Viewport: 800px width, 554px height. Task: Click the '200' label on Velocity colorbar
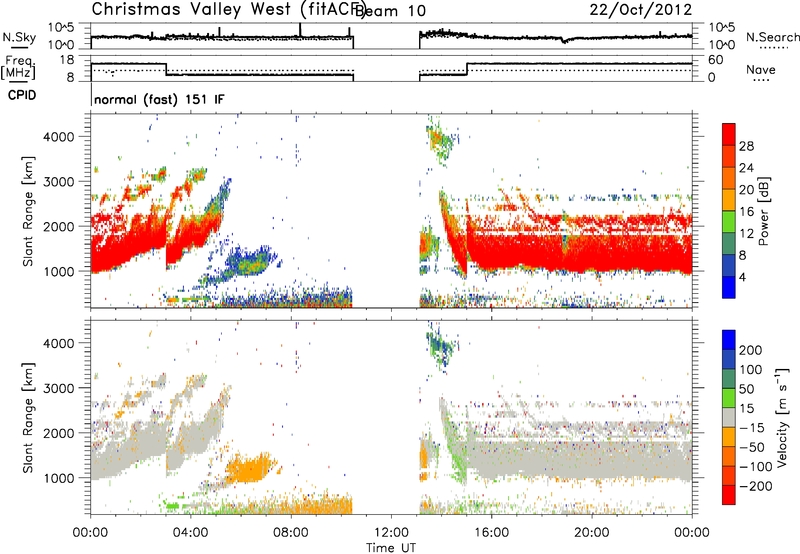[x=751, y=350]
